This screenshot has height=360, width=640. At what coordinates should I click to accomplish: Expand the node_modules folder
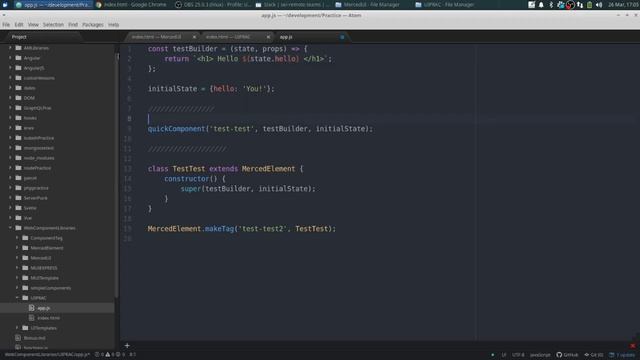[10, 158]
